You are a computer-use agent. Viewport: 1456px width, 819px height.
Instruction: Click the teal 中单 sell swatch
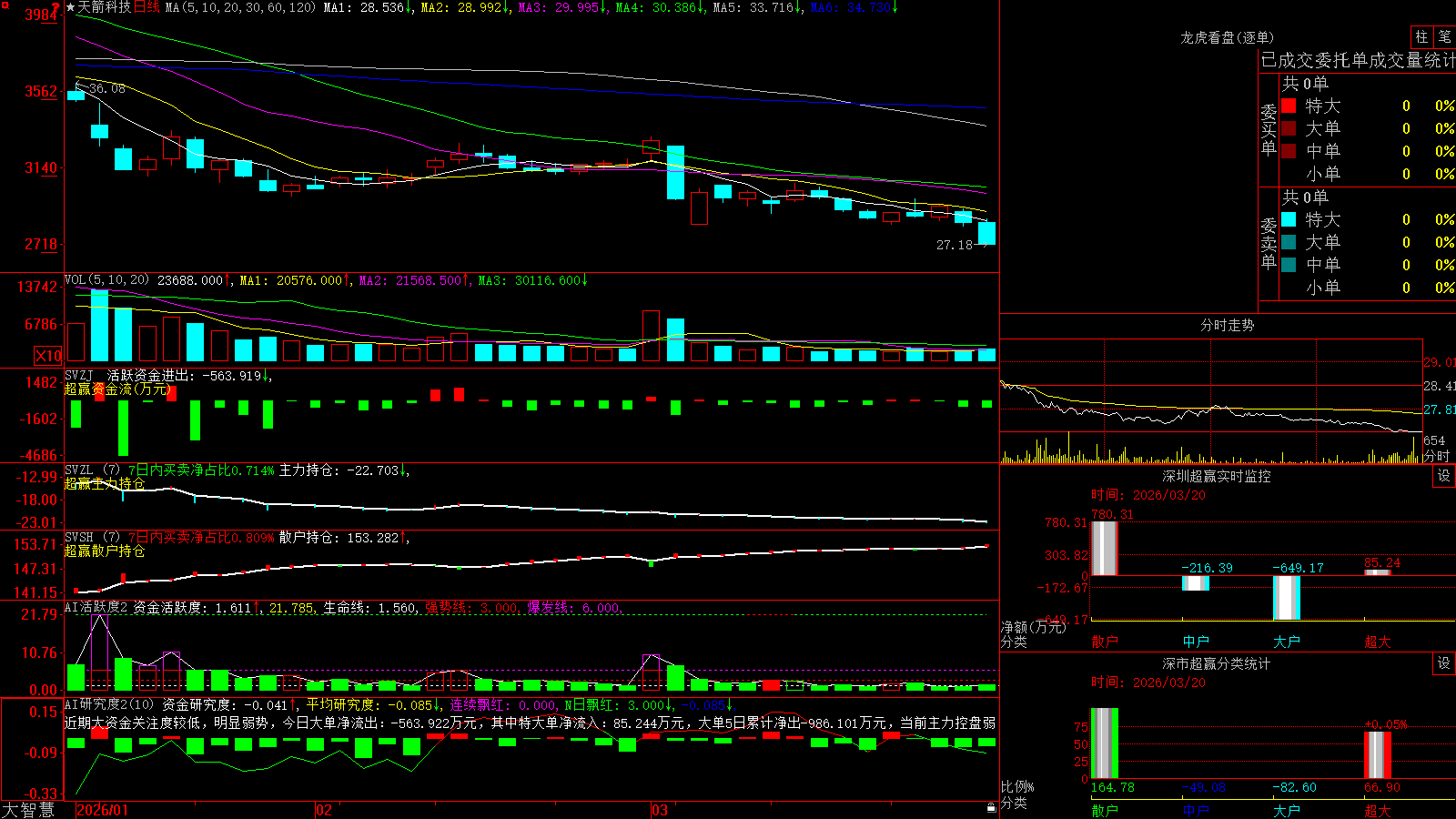pyautogui.click(x=1289, y=265)
